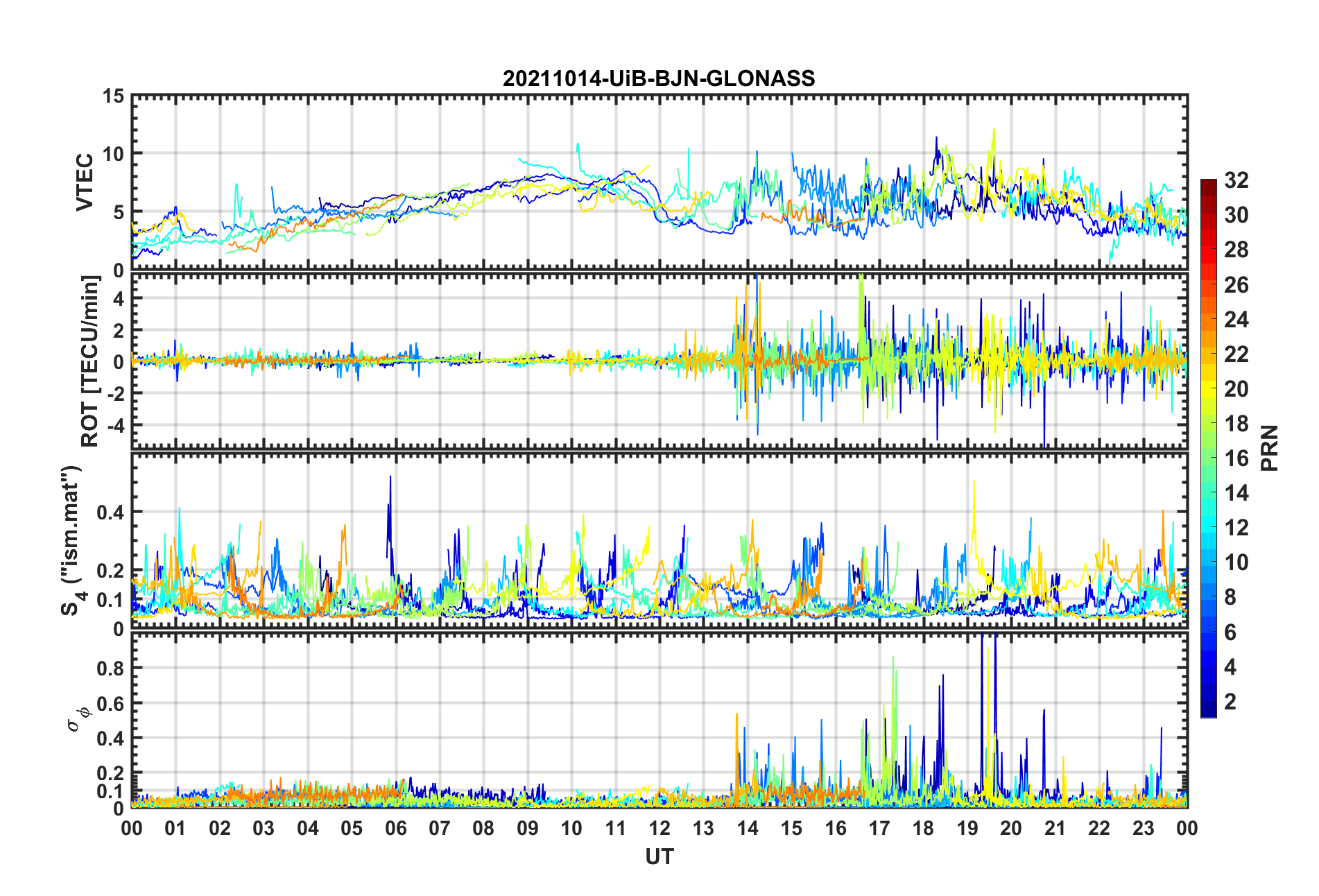Select the ROT [TECU/min] axis label

(90, 361)
